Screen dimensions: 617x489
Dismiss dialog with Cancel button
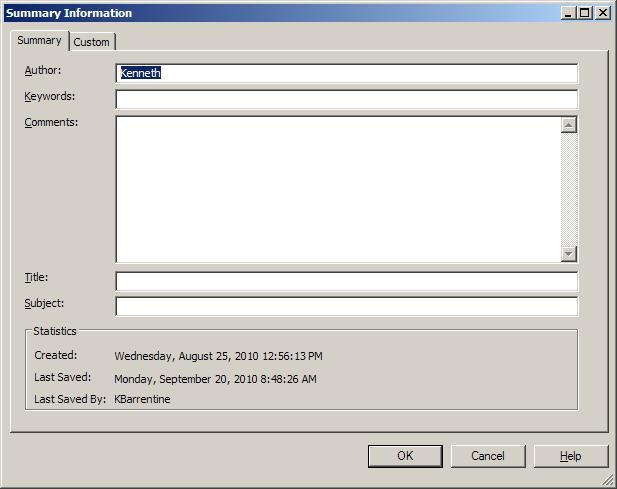click(x=488, y=456)
